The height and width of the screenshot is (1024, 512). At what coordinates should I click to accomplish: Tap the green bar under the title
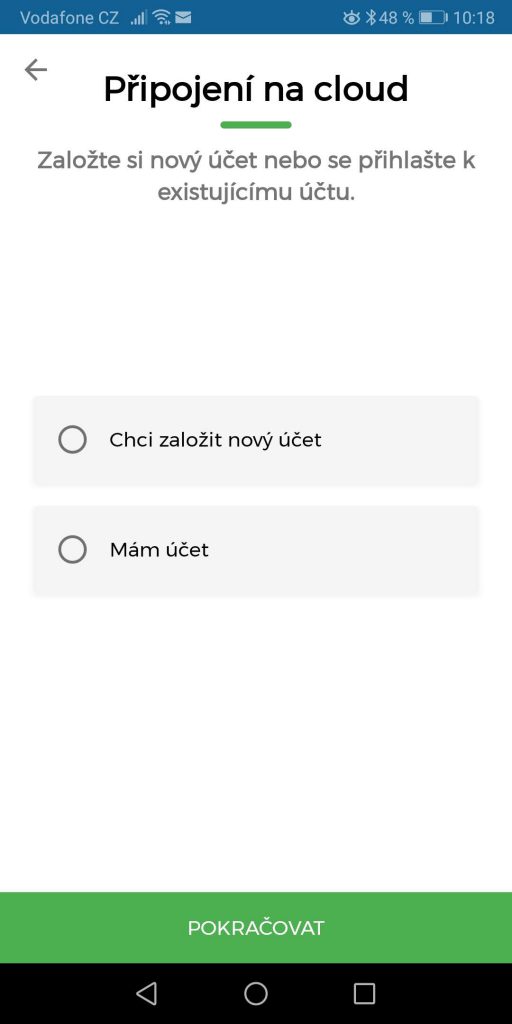tap(256, 125)
